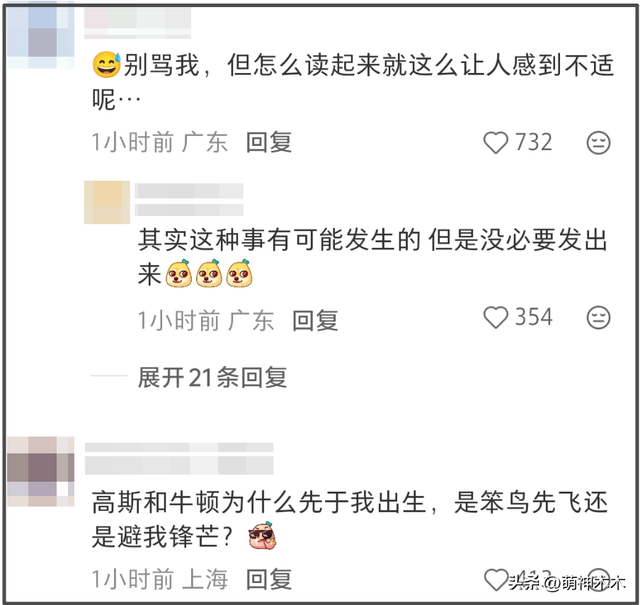Click the 头条@萌神木木 watermark

pyautogui.click(x=567, y=583)
